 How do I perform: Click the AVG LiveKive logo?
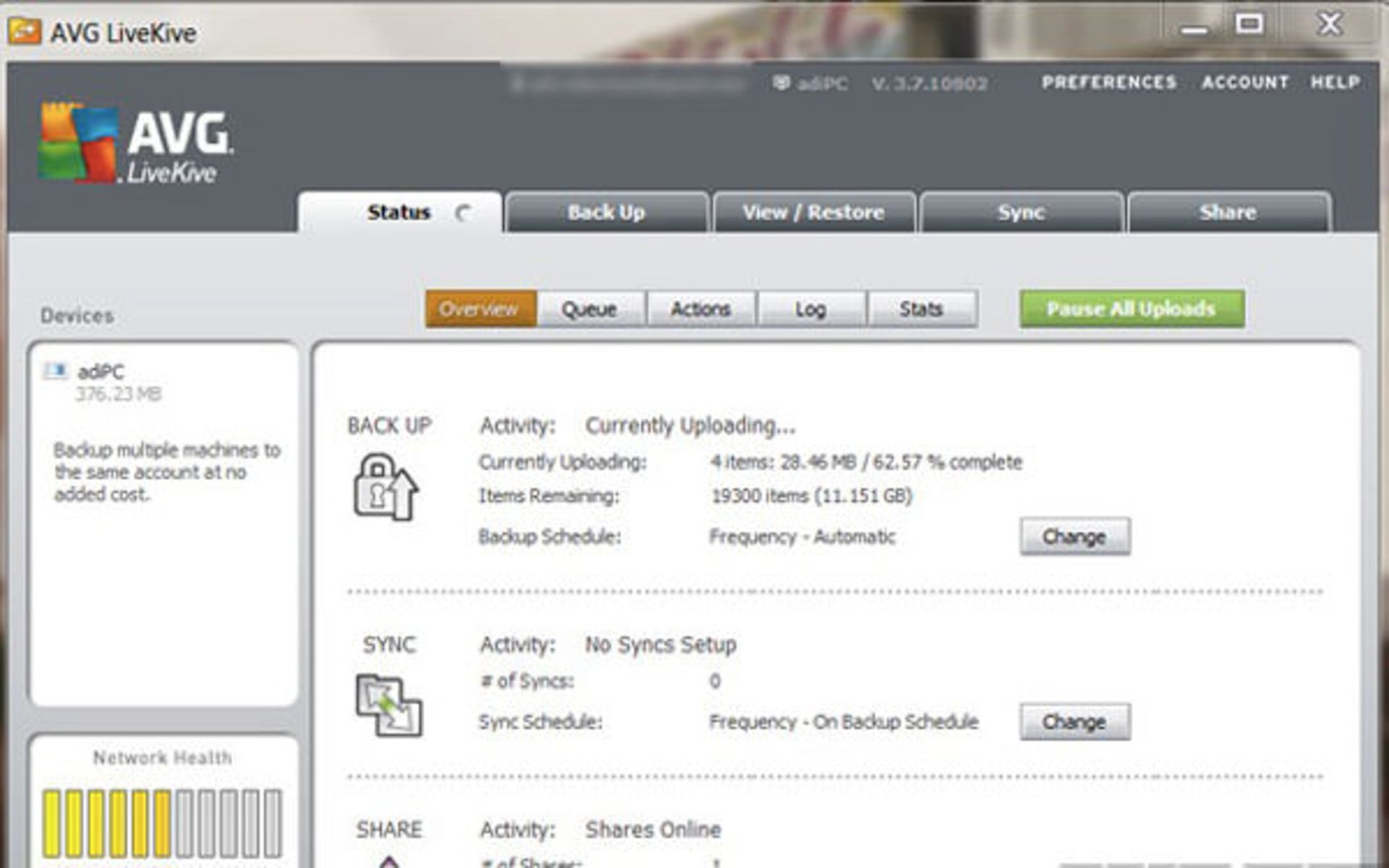click(136, 143)
